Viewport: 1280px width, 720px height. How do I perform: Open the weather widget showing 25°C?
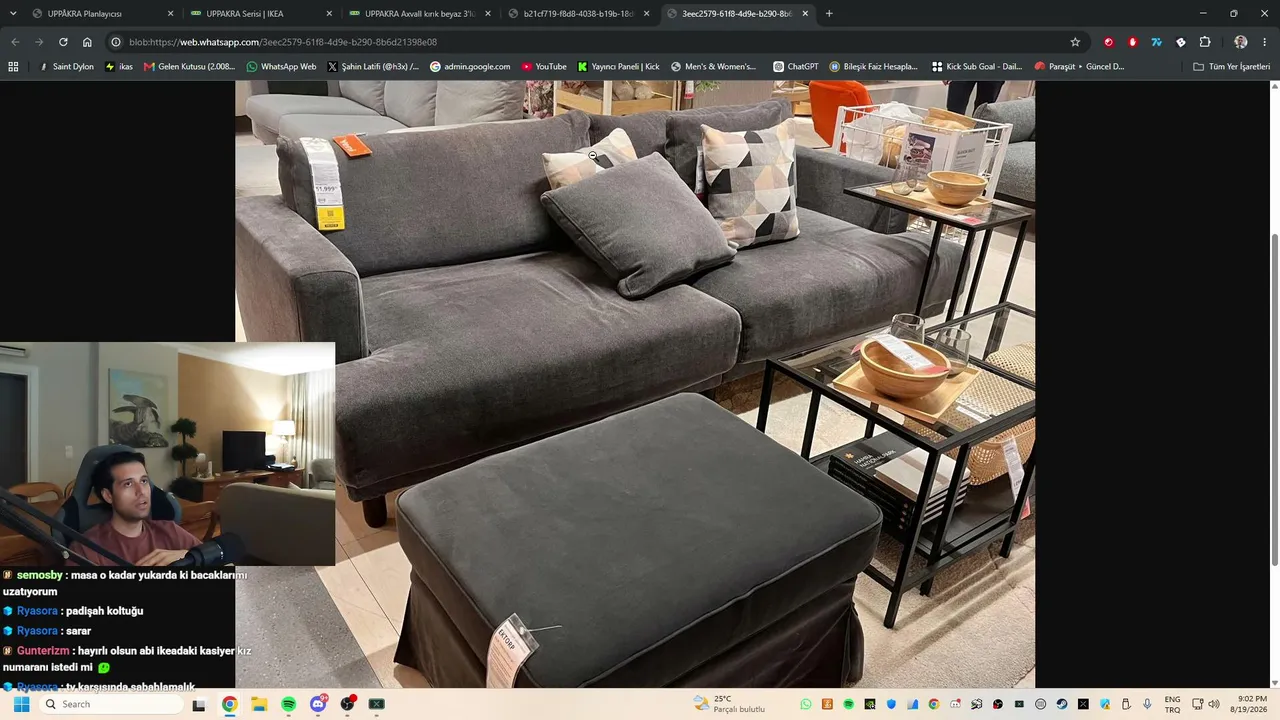click(x=729, y=704)
